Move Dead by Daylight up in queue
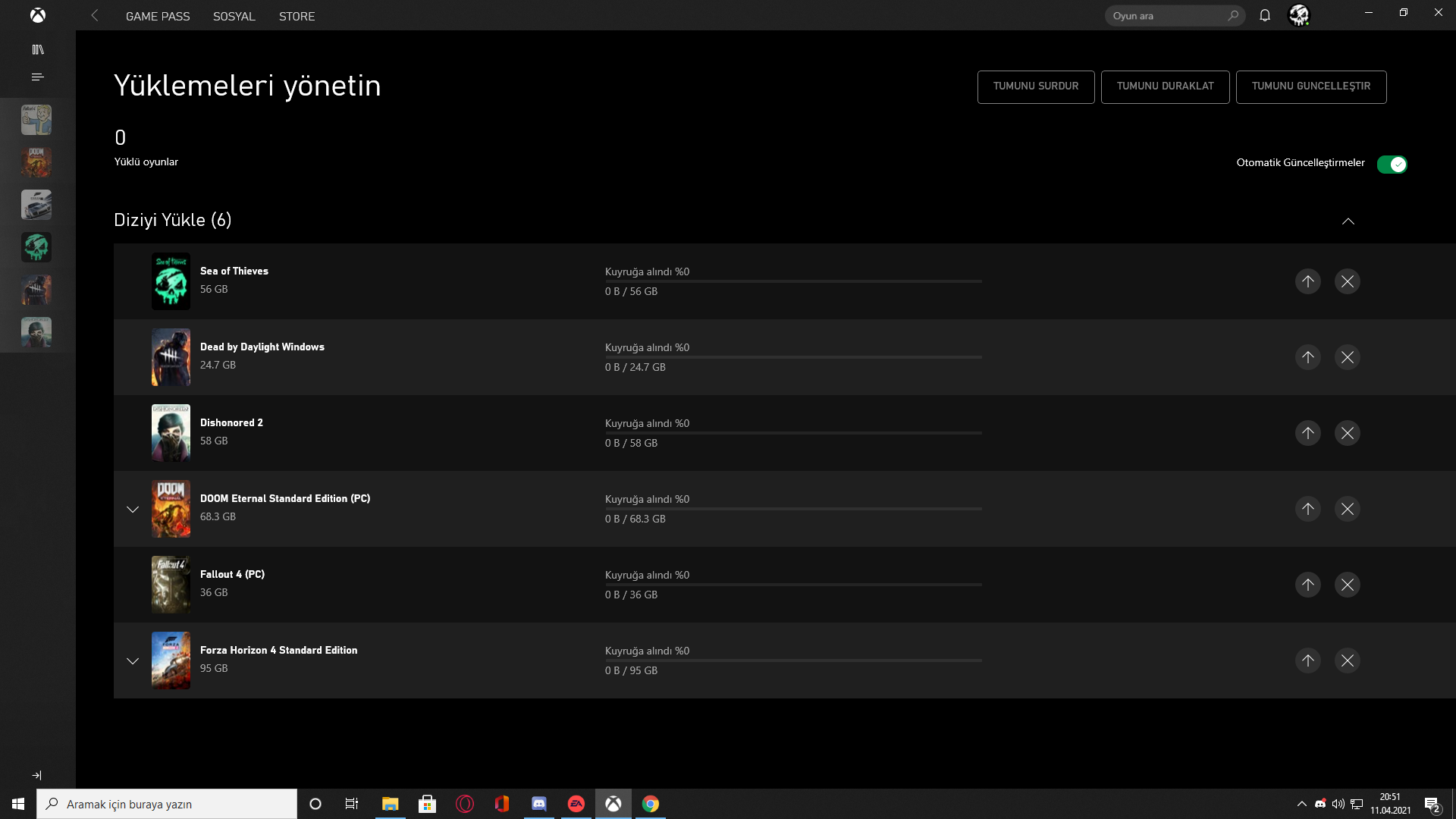Viewport: 1456px width, 819px height. click(1307, 357)
